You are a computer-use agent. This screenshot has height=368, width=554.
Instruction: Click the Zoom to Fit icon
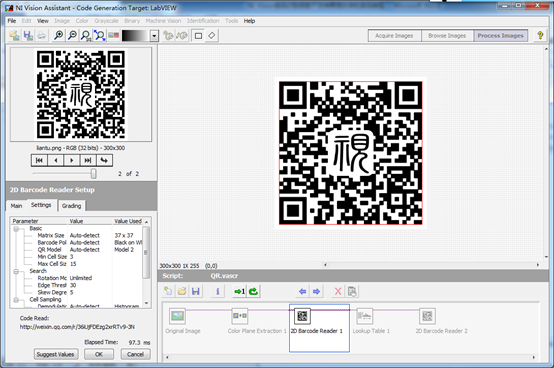100,35
